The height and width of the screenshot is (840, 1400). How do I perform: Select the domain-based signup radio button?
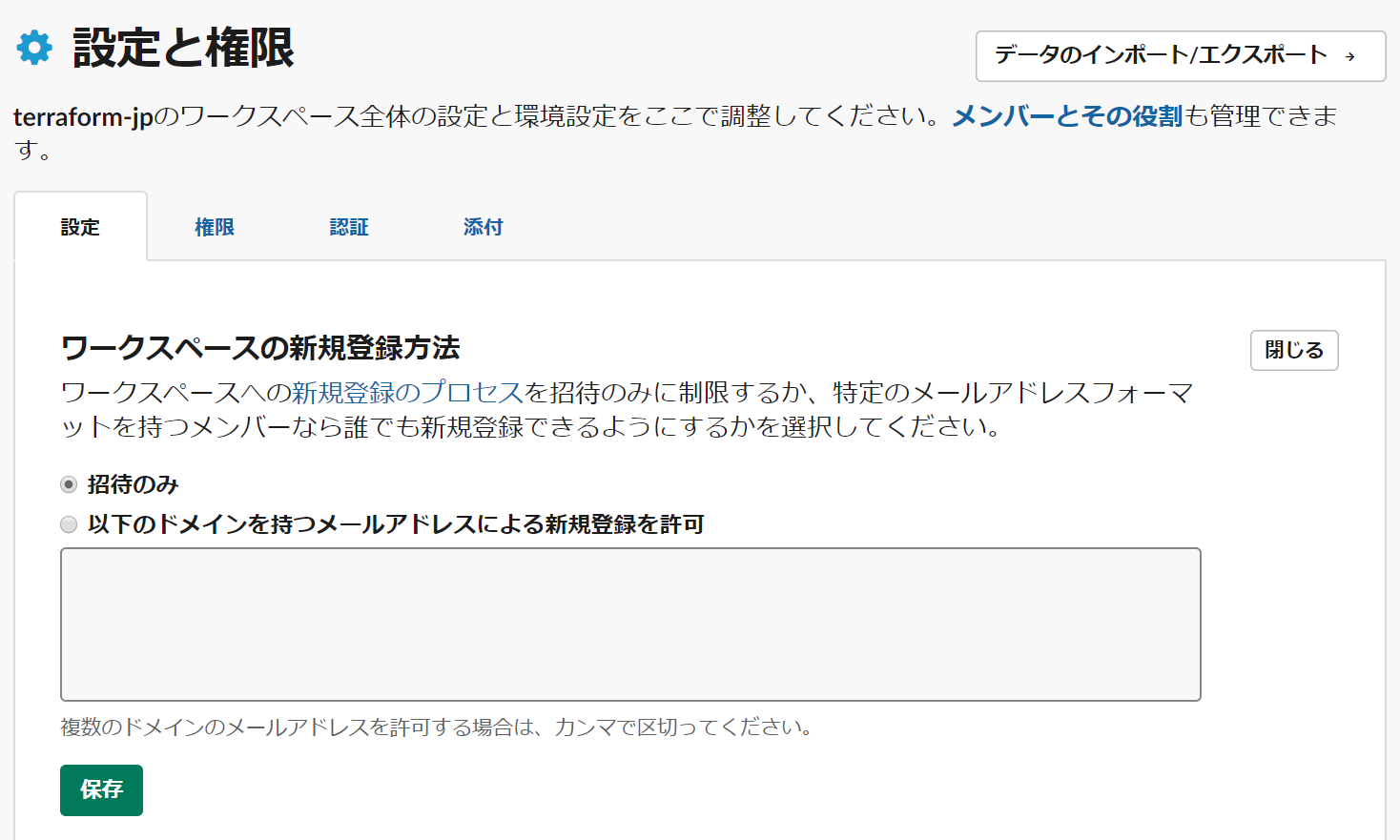[x=69, y=524]
